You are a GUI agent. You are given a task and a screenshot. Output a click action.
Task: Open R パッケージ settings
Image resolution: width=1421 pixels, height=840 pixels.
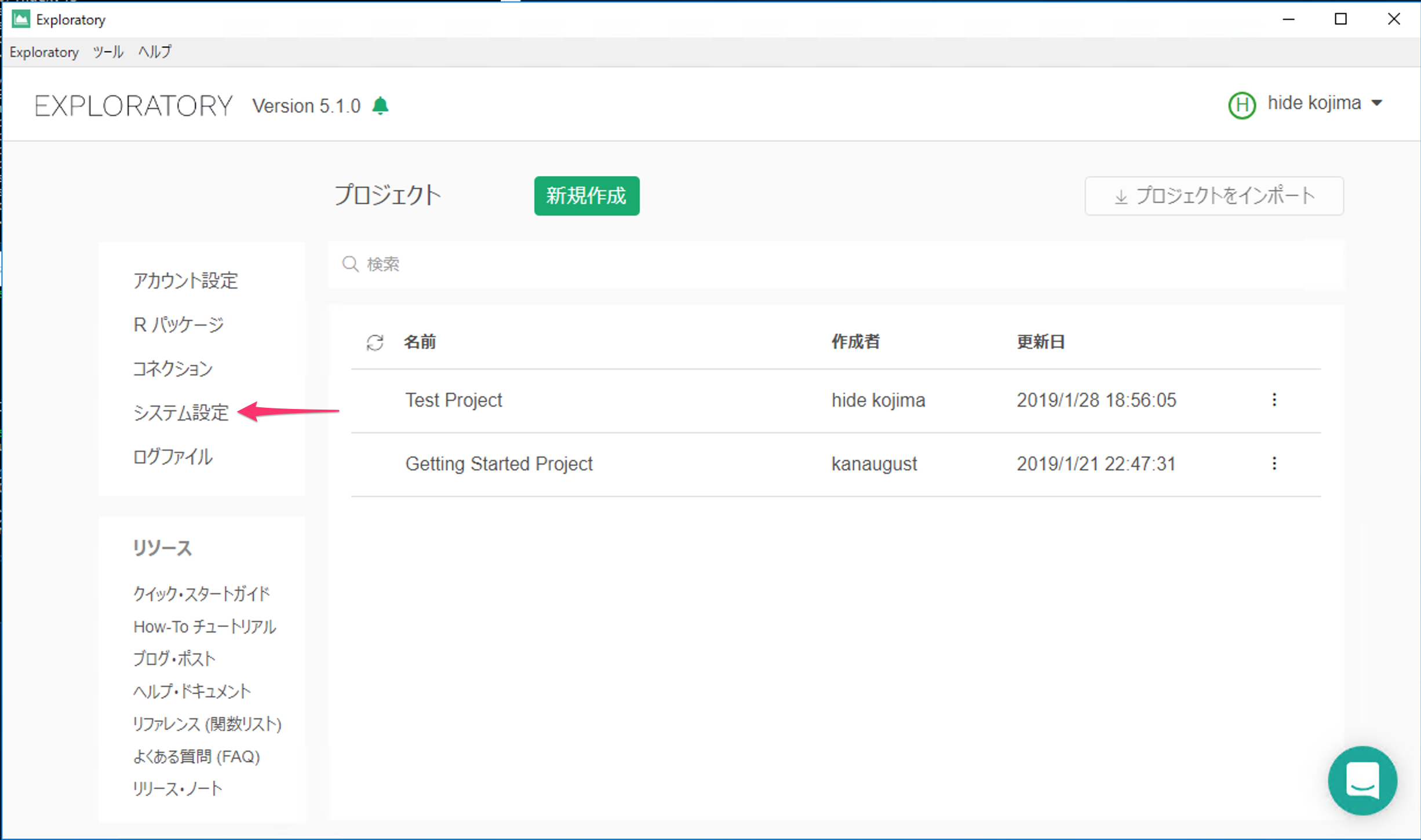[178, 324]
